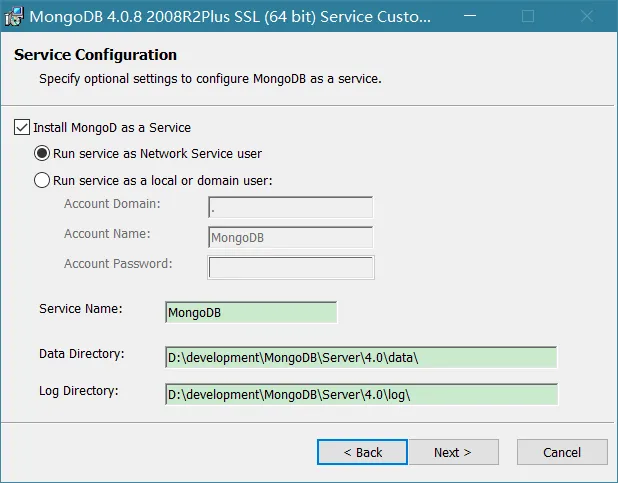Viewport: 618px width, 483px height.
Task: Click the Account Name field containing MongoDB
Action: pyautogui.click(x=290, y=237)
